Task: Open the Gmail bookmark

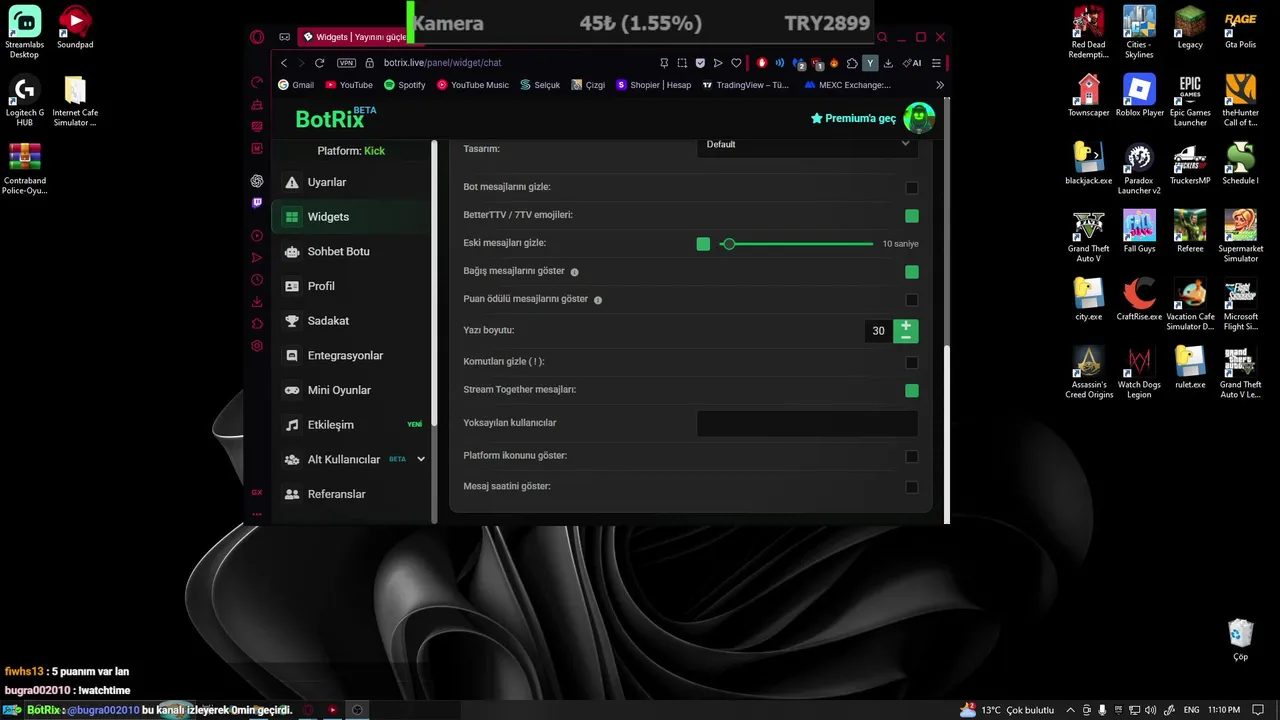Action: (296, 85)
